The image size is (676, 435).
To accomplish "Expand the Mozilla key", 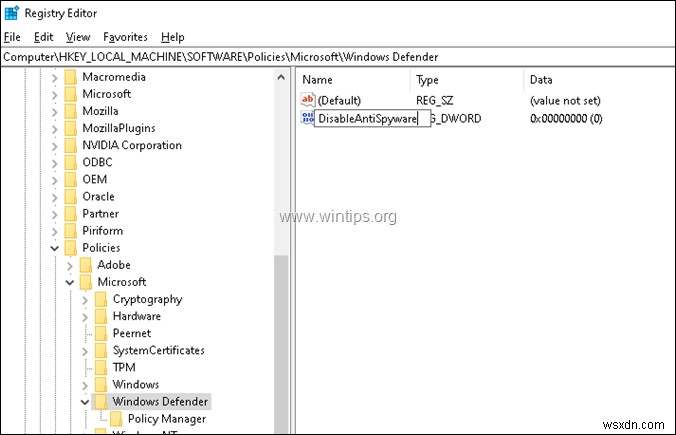I will click(x=54, y=112).
